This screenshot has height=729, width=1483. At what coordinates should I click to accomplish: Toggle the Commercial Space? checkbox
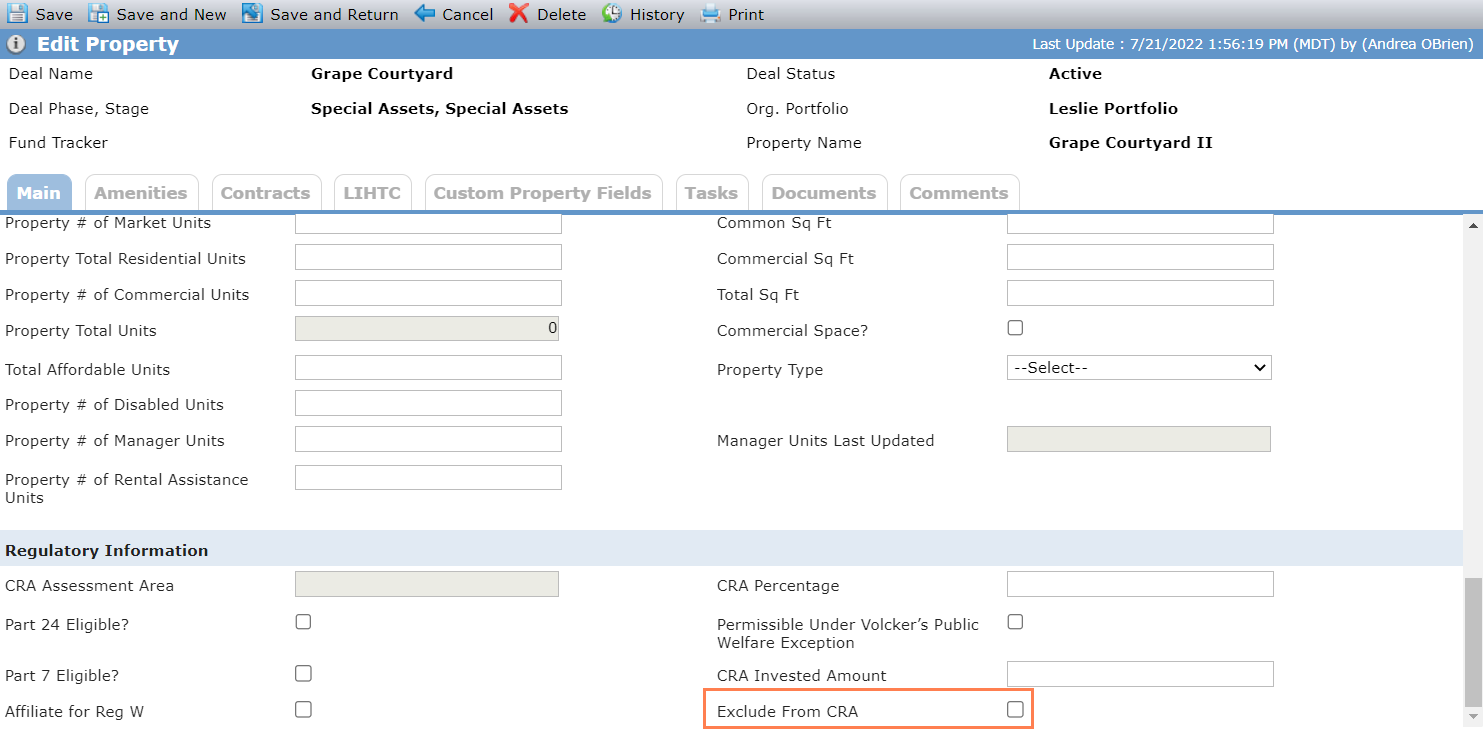tap(1015, 328)
